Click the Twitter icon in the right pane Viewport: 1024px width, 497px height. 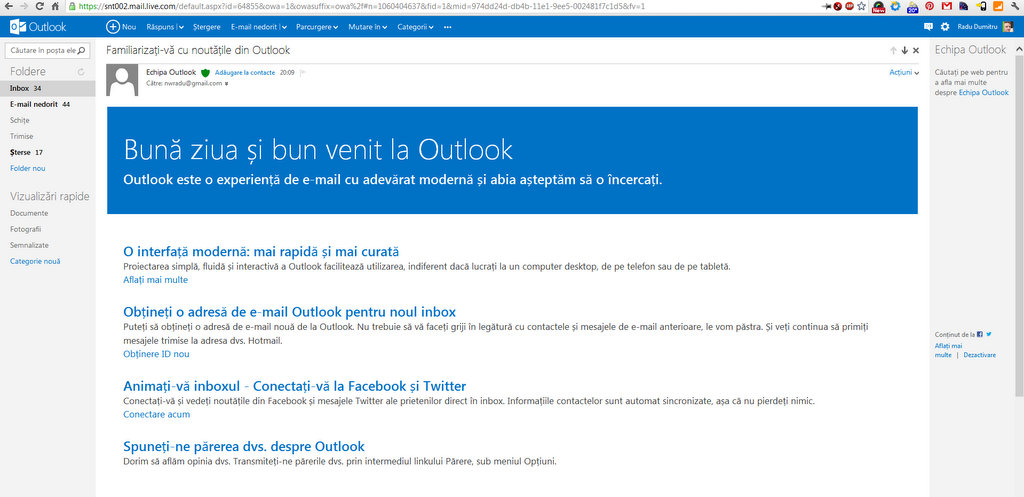point(989,334)
